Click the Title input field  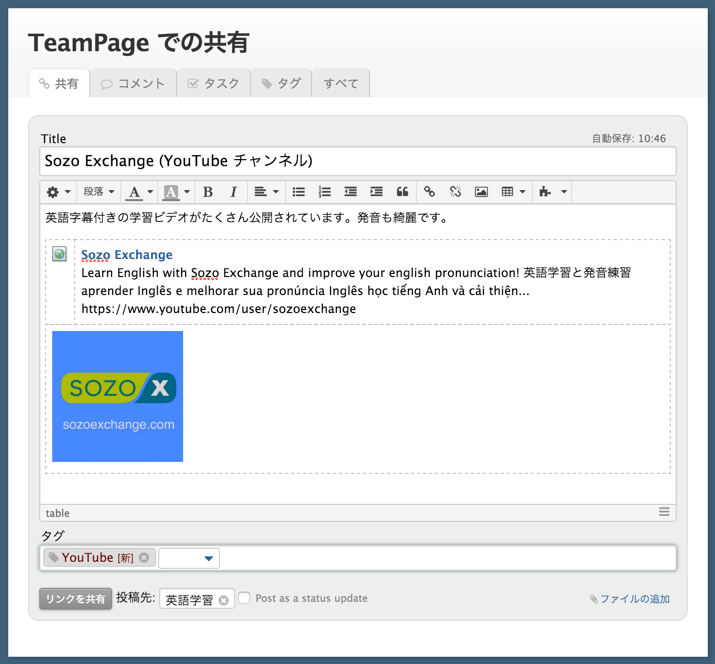pyautogui.click(x=358, y=161)
